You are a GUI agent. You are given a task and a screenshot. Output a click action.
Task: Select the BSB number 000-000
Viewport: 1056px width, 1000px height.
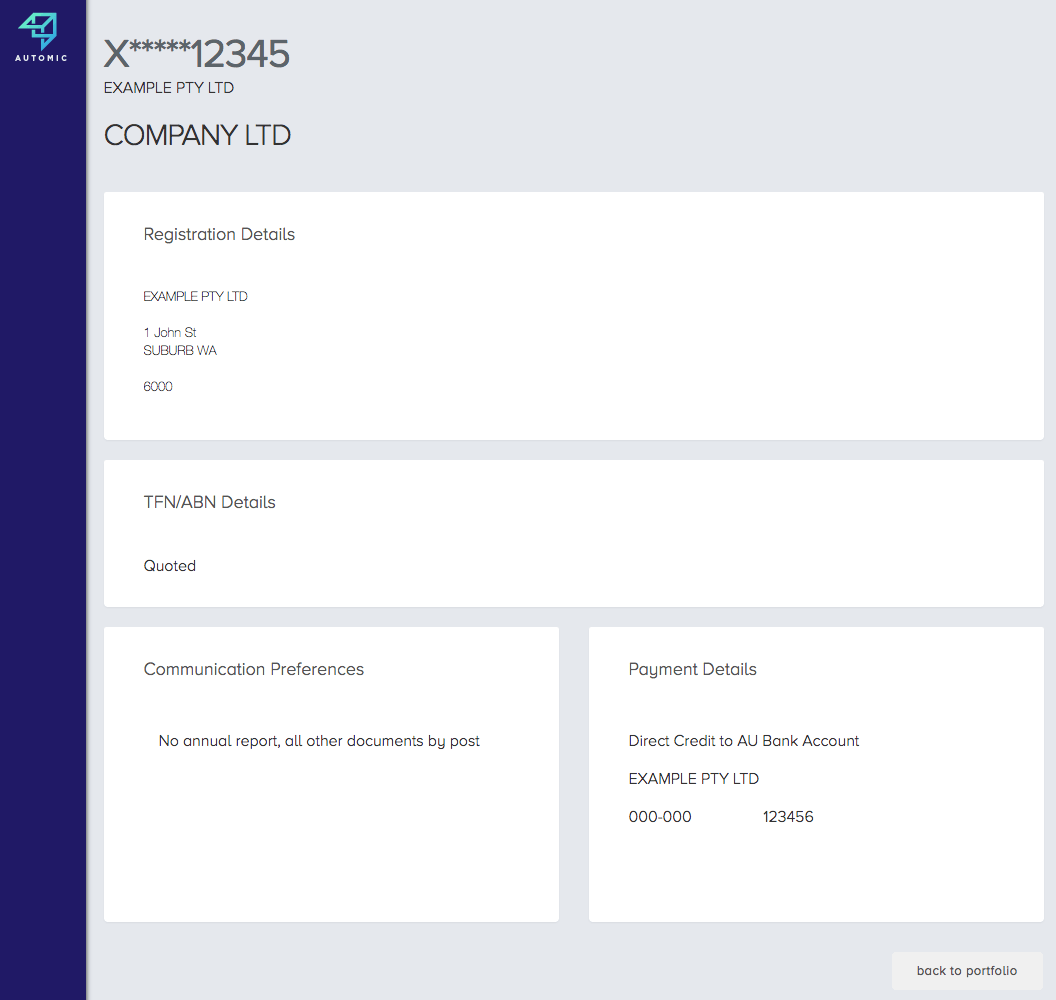(660, 817)
